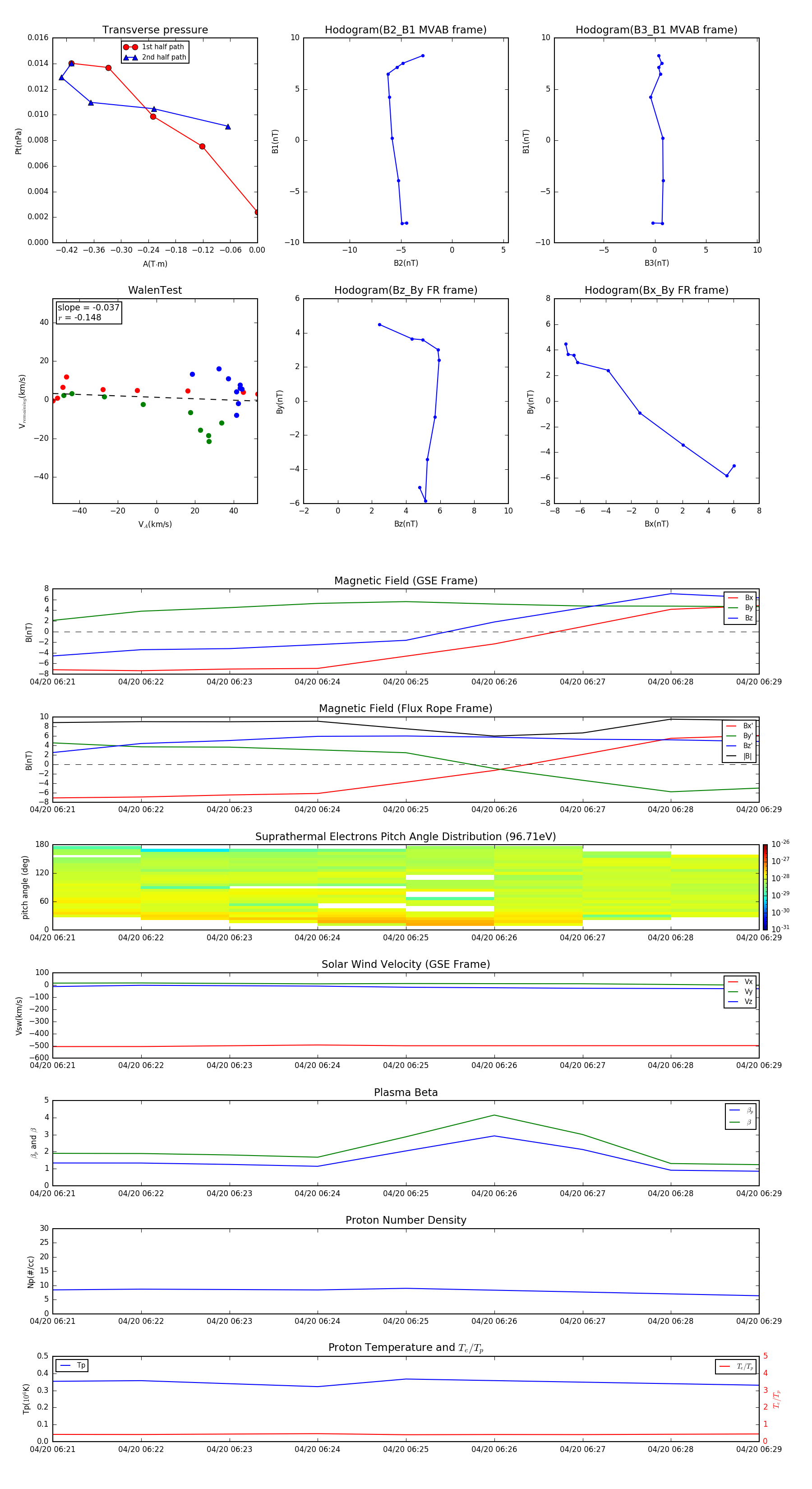The image size is (812, 1489).
Task: Click the β legend entry in Plasma Beta
Action: point(741,1123)
